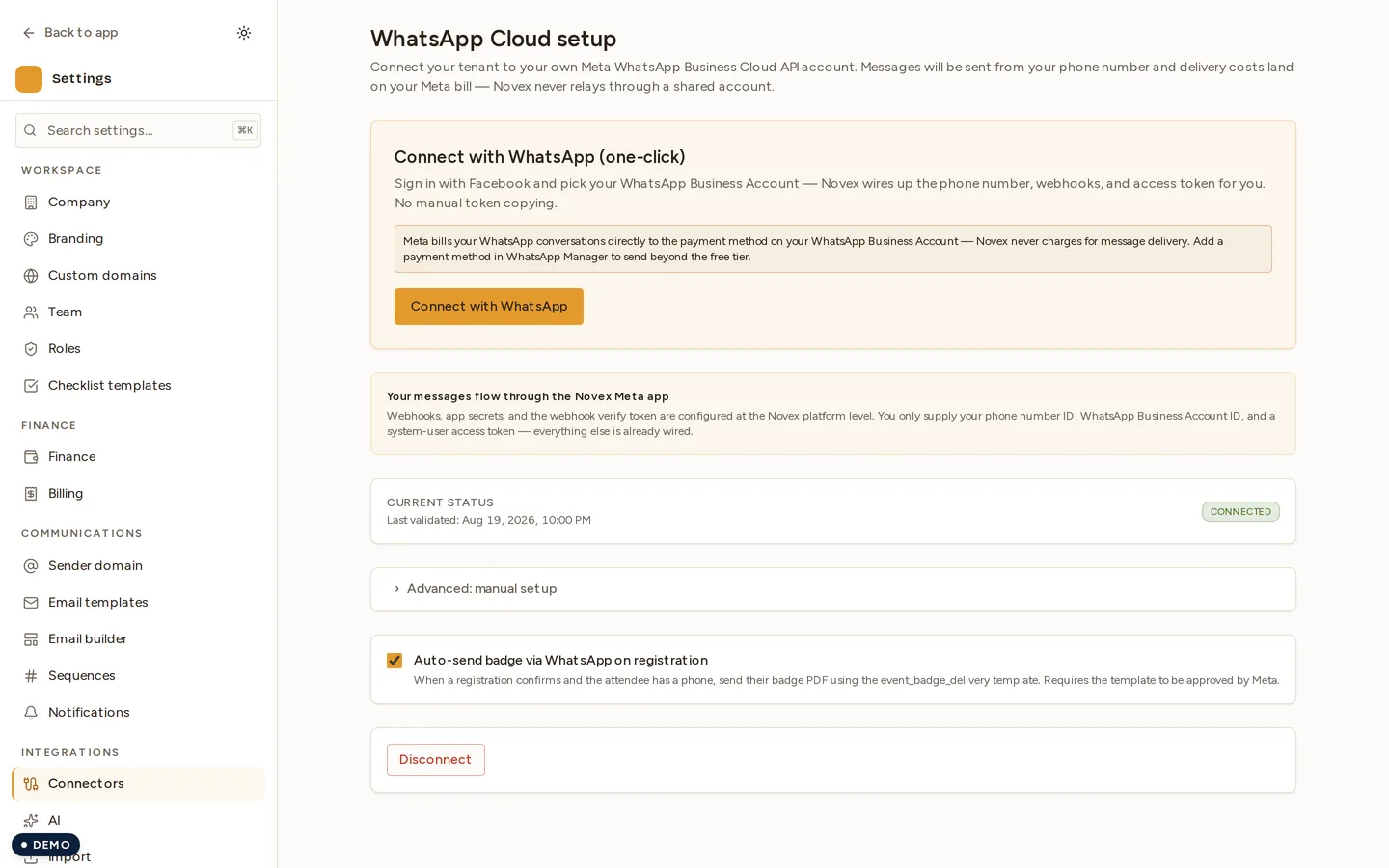This screenshot has width=1389, height=868.
Task: Click the AI sparkle icon
Action: coord(31,821)
